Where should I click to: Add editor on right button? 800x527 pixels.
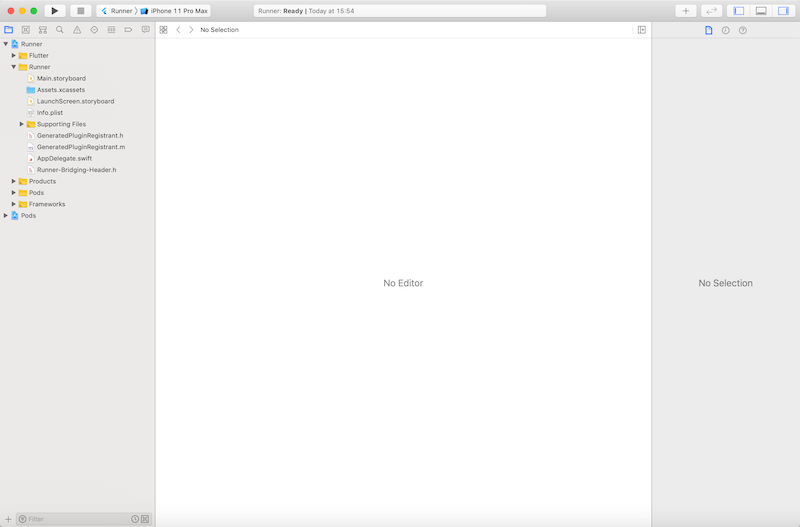(642, 30)
